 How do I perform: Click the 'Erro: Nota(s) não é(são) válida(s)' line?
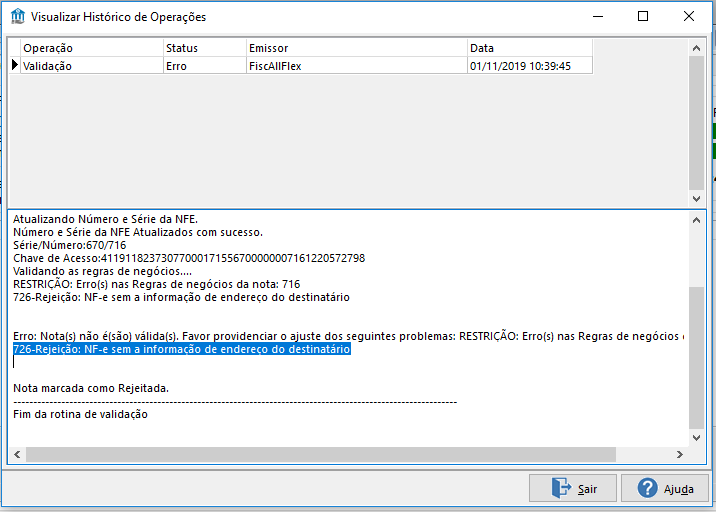349,336
